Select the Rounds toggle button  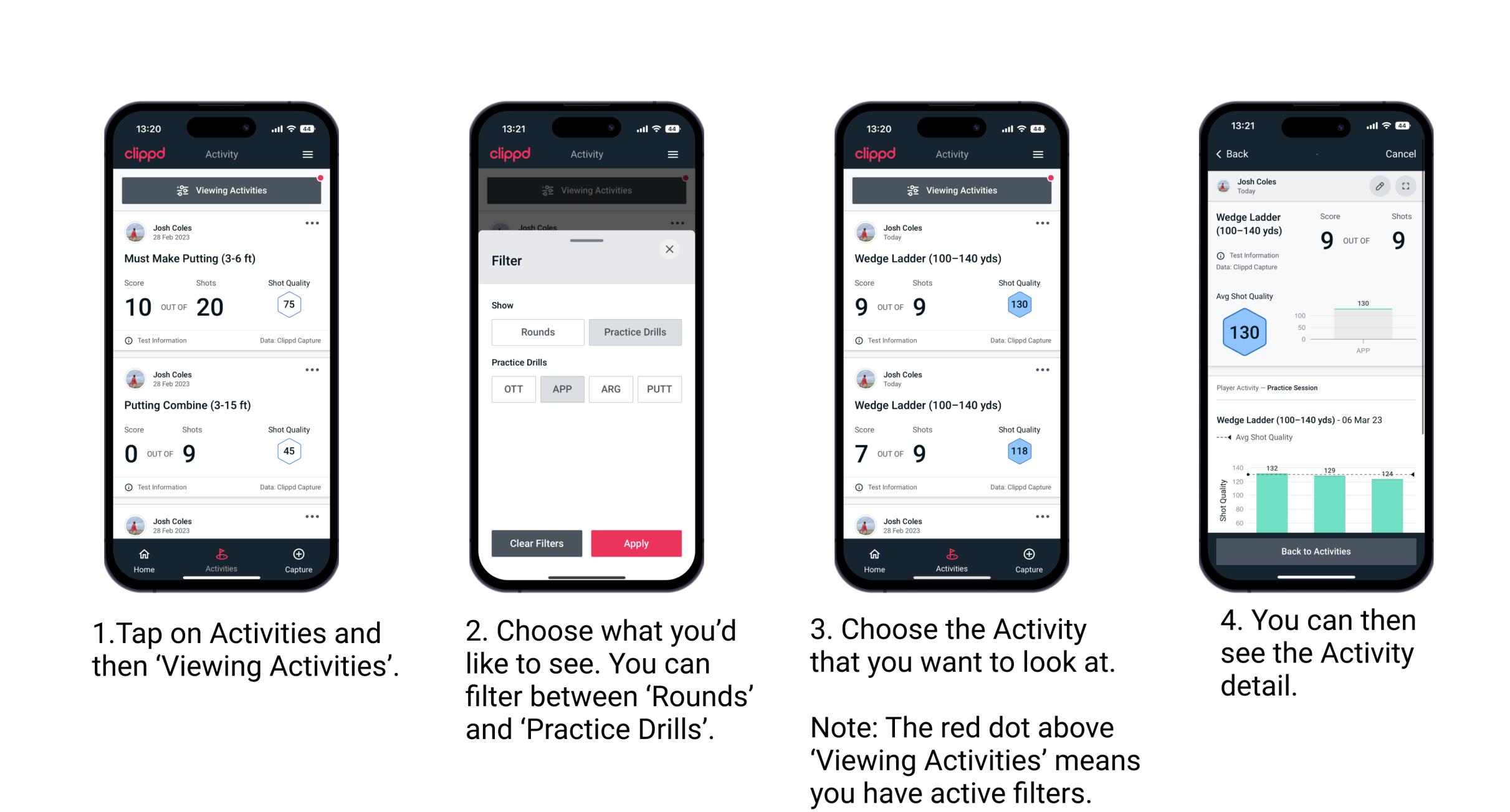click(x=536, y=332)
